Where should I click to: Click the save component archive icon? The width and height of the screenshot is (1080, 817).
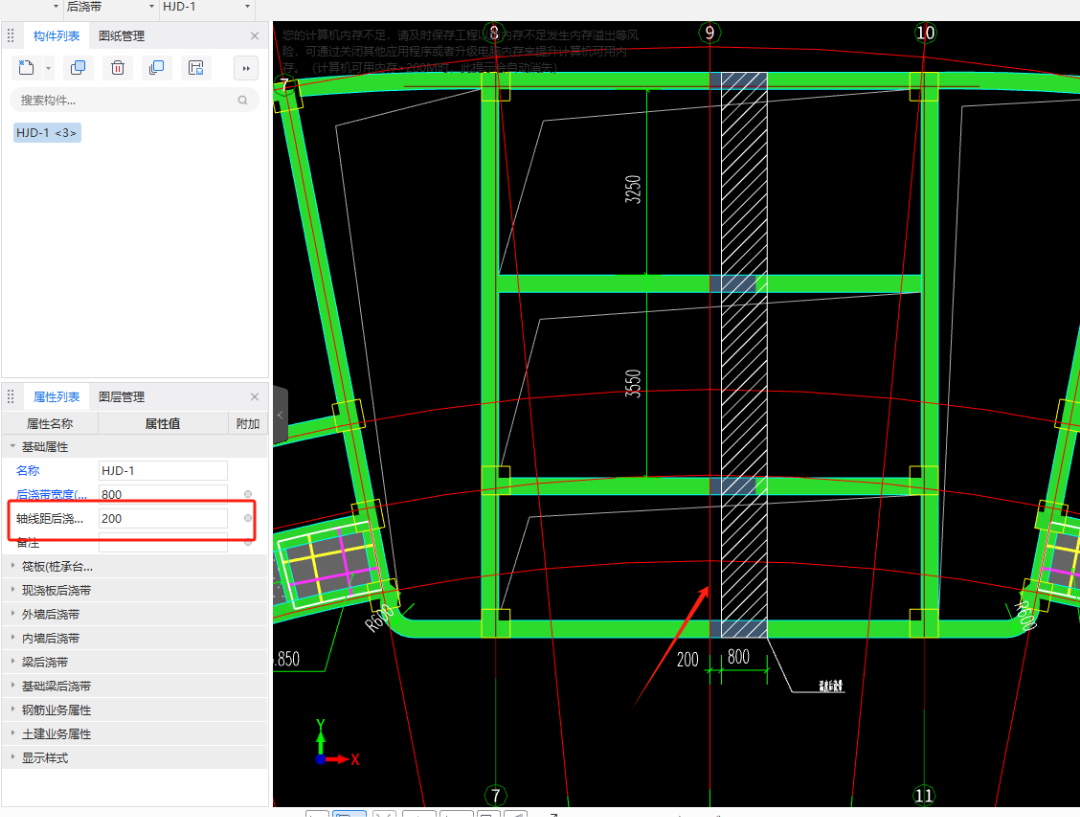(x=196, y=68)
